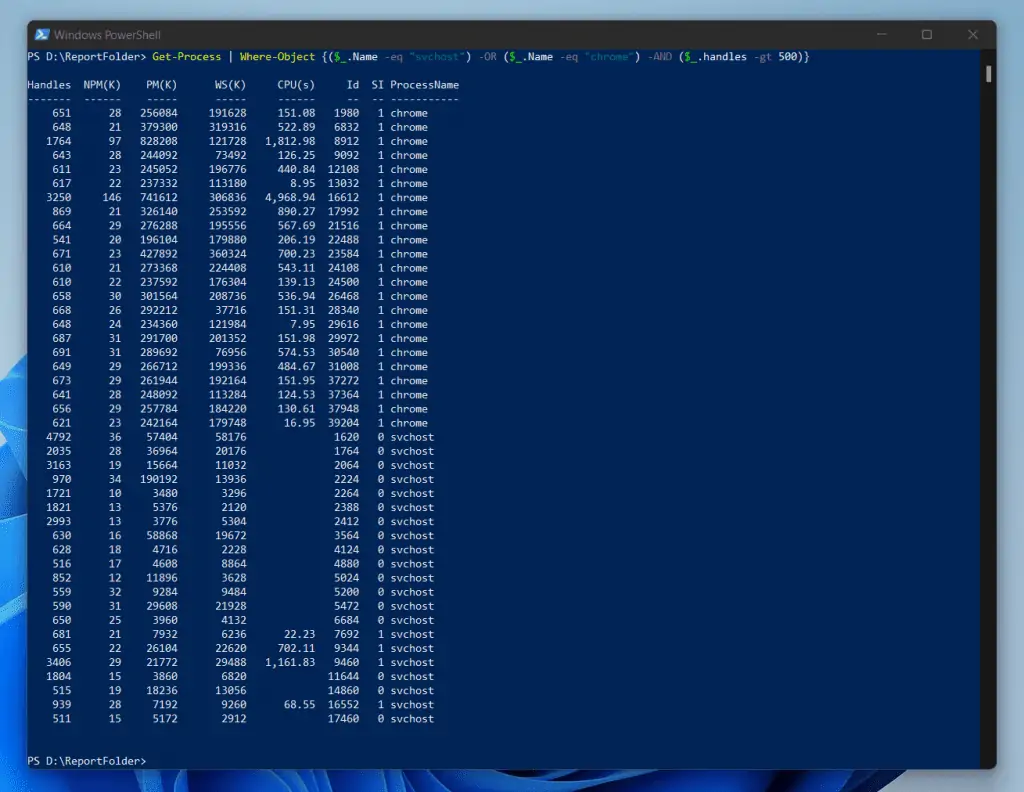Click CPU value 1,812.98

pos(290,141)
